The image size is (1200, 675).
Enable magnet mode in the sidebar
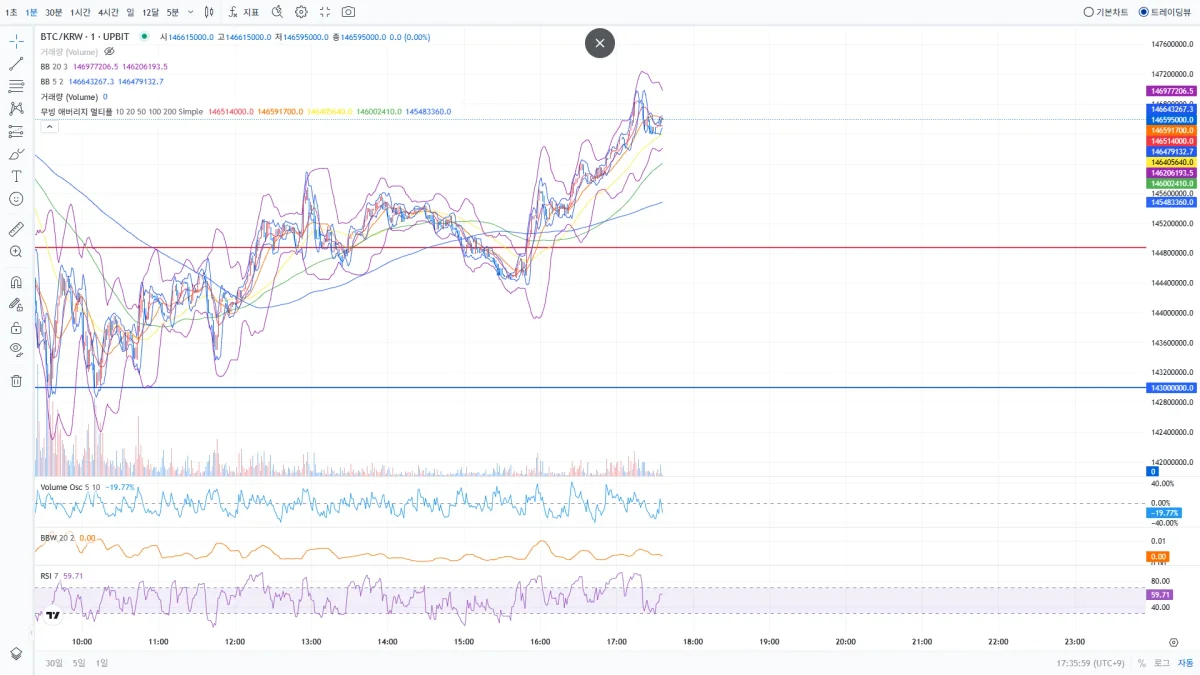16,282
